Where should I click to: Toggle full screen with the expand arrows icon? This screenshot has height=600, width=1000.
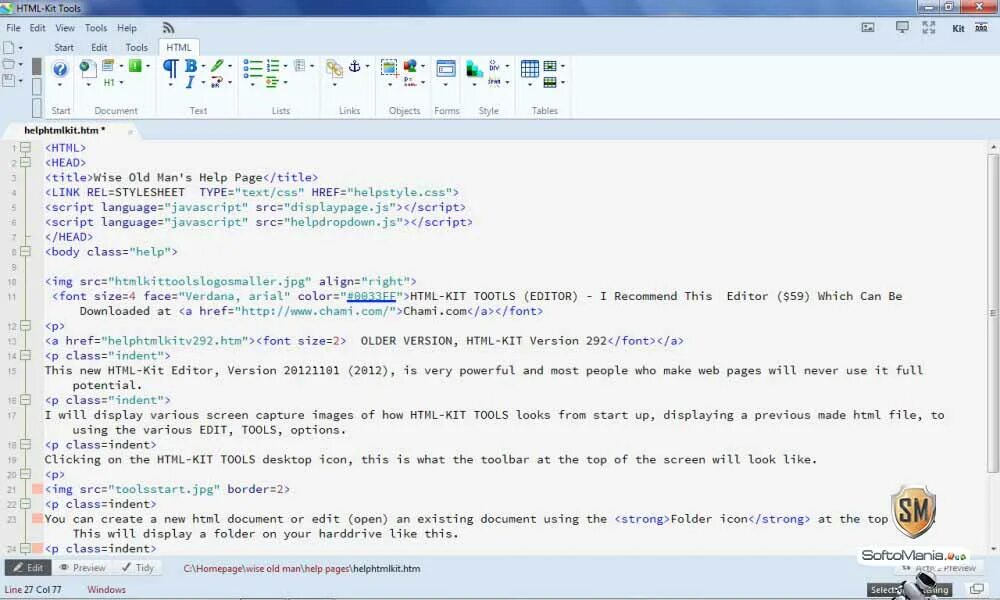[x=929, y=27]
